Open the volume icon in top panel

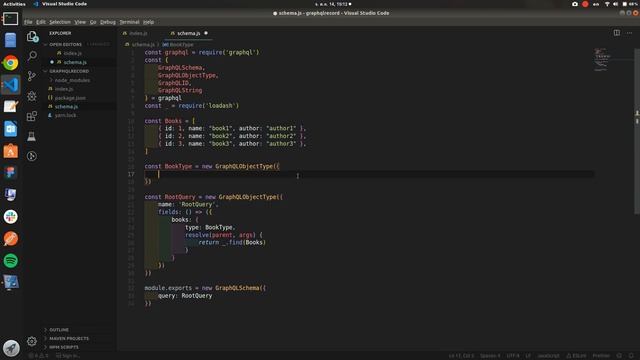616,4
